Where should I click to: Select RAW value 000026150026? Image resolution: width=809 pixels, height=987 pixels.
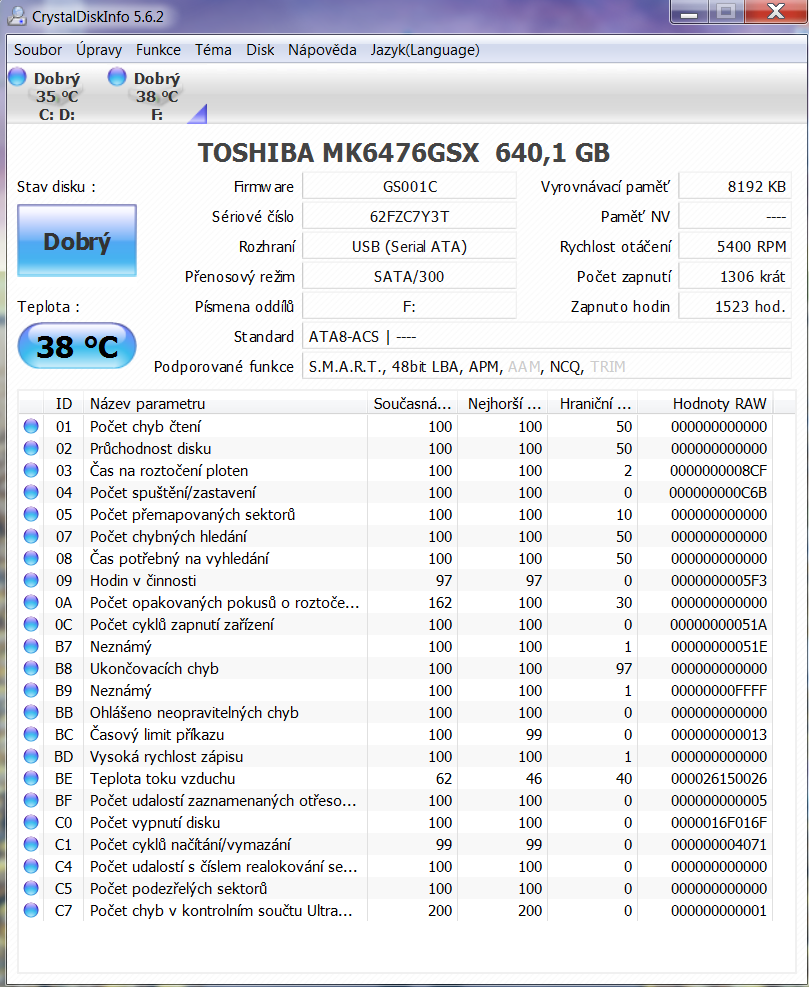[719, 779]
